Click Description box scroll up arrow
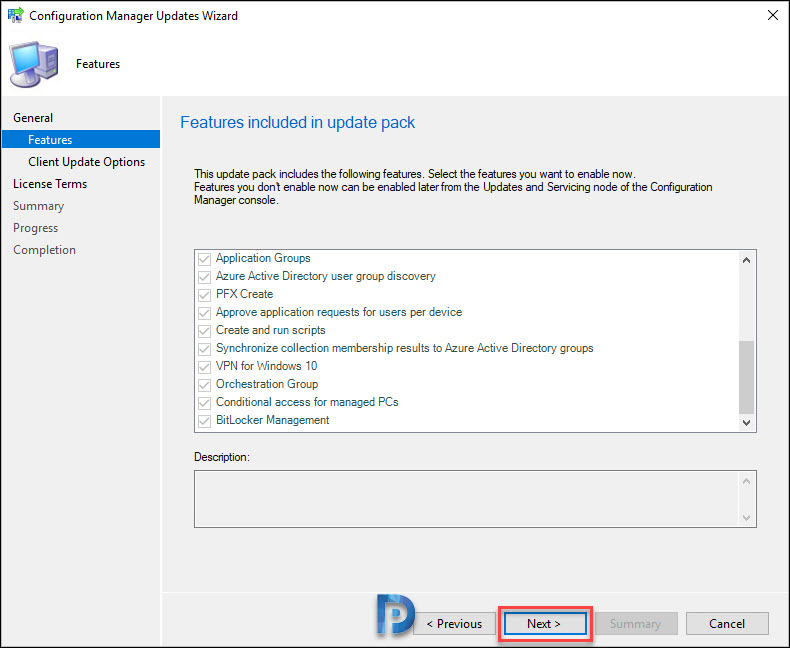The image size is (790, 648). pos(747,481)
